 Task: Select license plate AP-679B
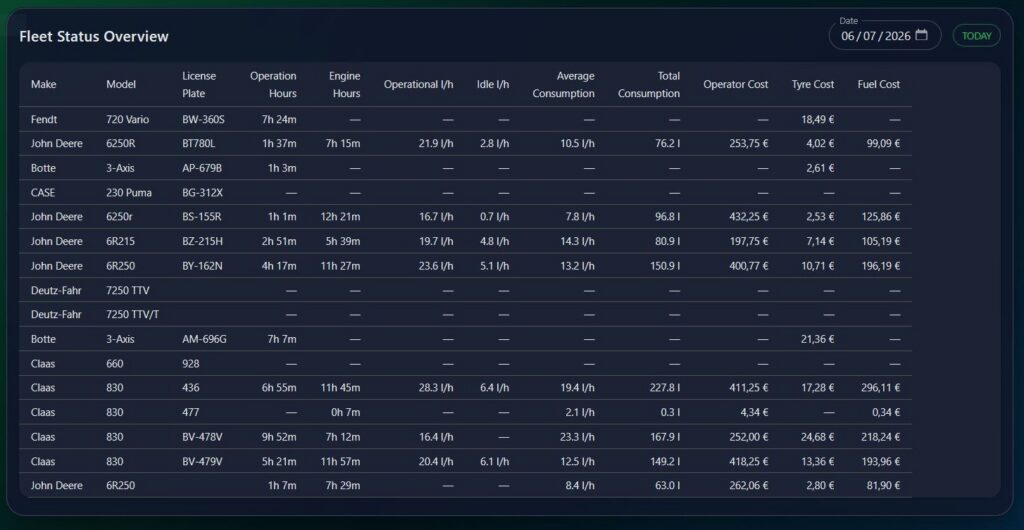202,168
